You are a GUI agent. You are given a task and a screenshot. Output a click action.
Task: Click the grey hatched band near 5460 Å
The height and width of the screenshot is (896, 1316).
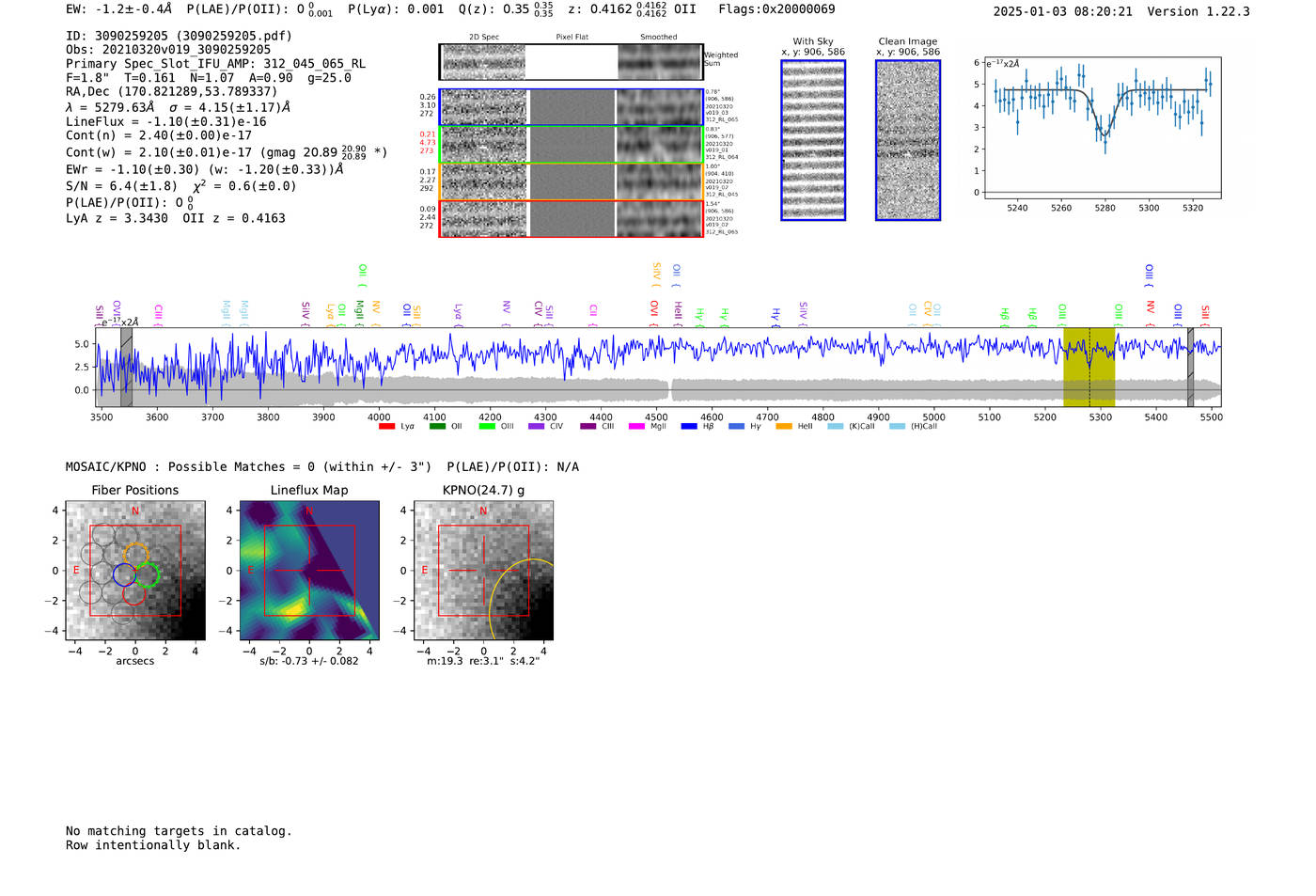(1190, 367)
